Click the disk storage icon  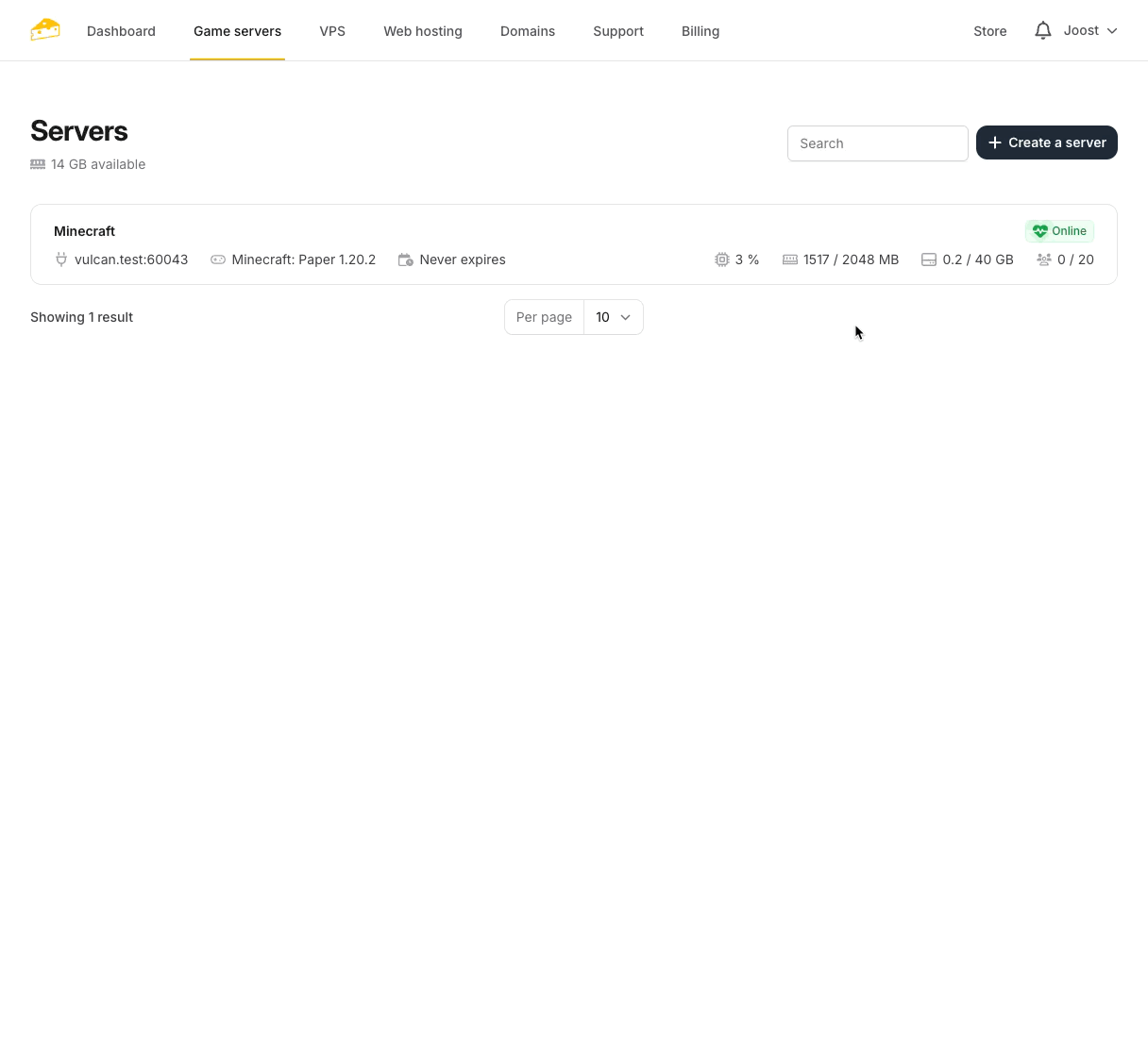coord(929,259)
